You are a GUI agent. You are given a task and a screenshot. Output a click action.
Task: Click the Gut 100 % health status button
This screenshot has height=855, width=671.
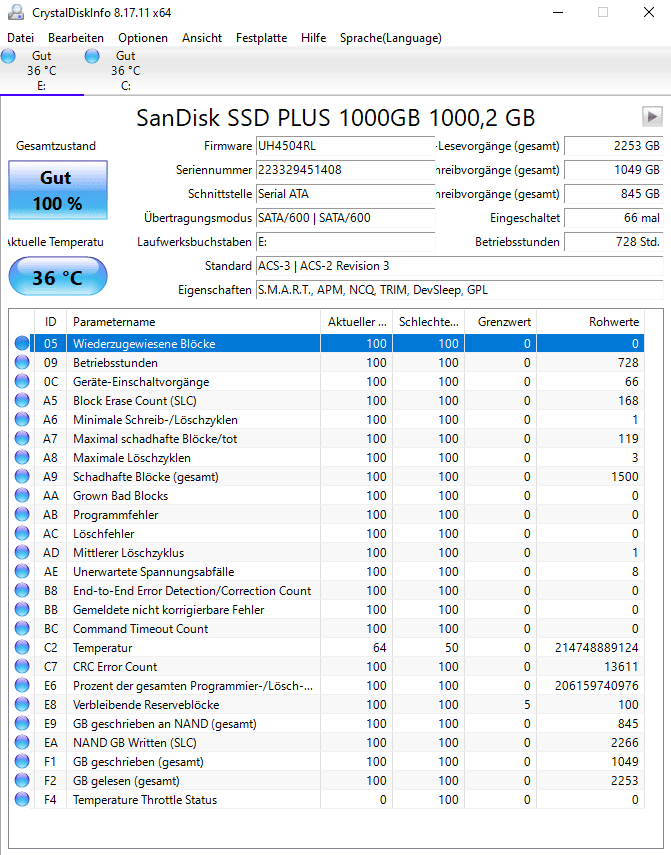[58, 190]
